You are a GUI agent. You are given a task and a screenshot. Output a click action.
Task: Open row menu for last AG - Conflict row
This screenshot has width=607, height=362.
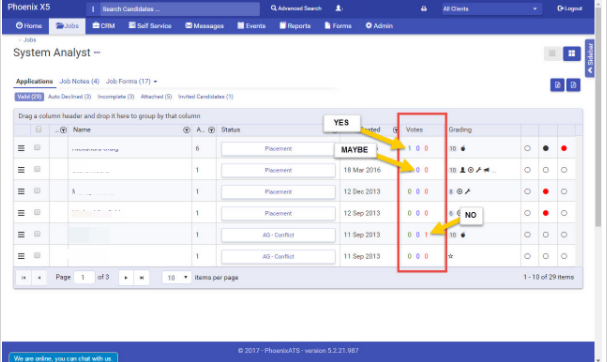tap(21, 256)
